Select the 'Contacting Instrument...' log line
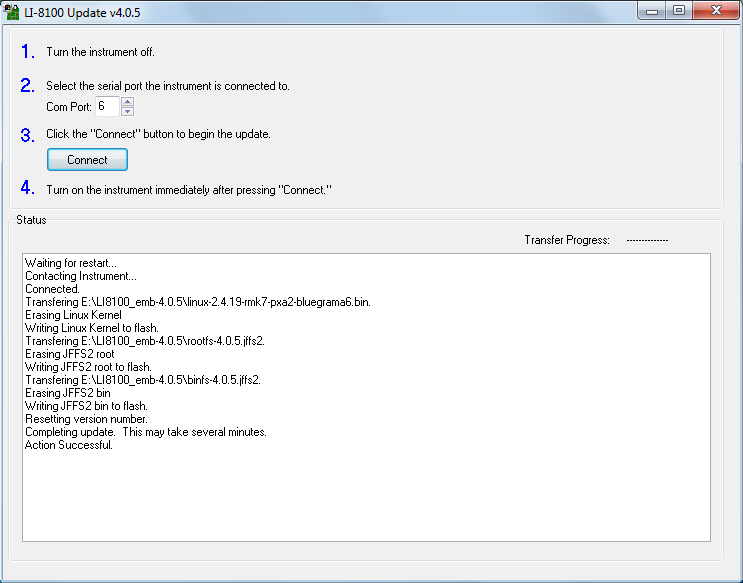Screen dimensions: 743x583 coord(81,276)
